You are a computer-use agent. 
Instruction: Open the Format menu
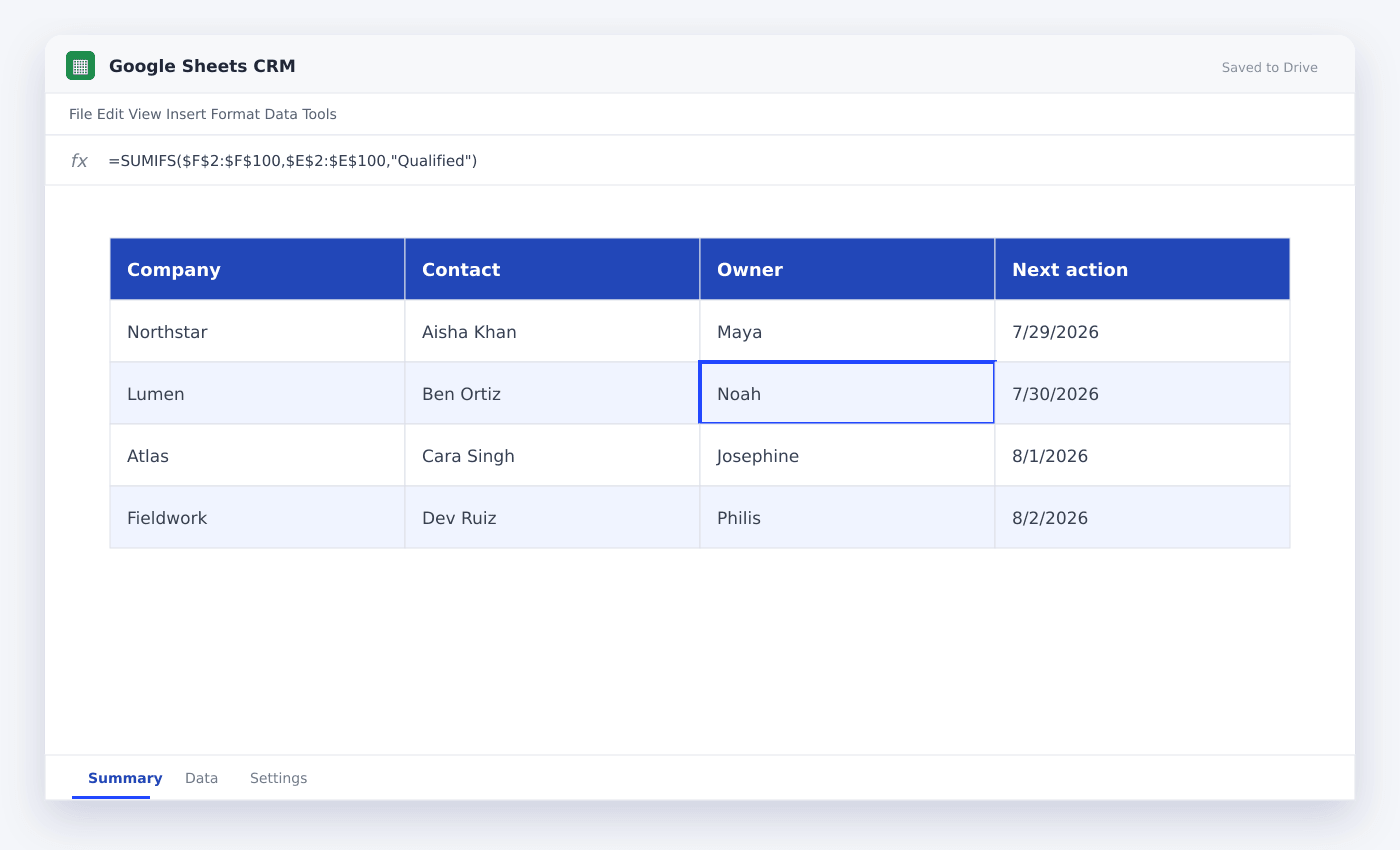235,114
